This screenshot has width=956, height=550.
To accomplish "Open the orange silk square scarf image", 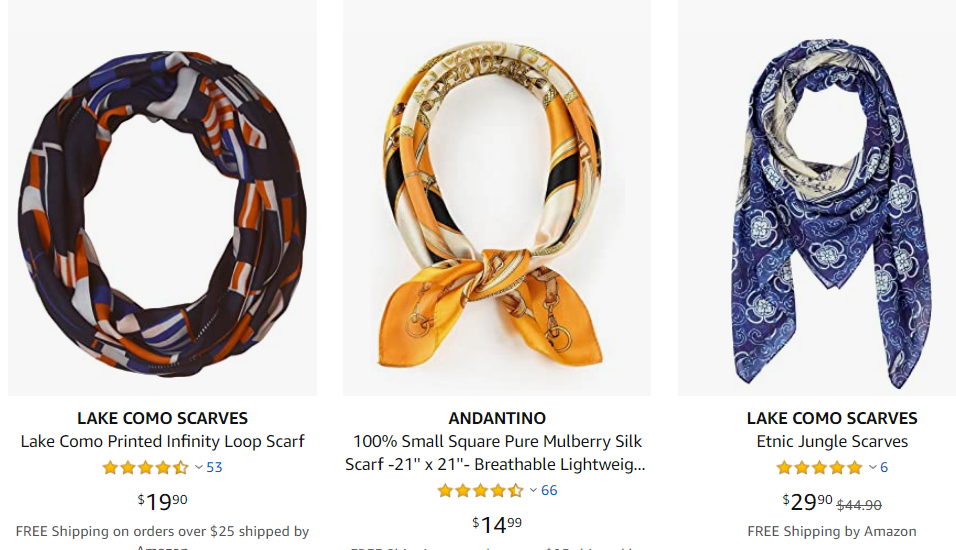I will tap(497, 198).
